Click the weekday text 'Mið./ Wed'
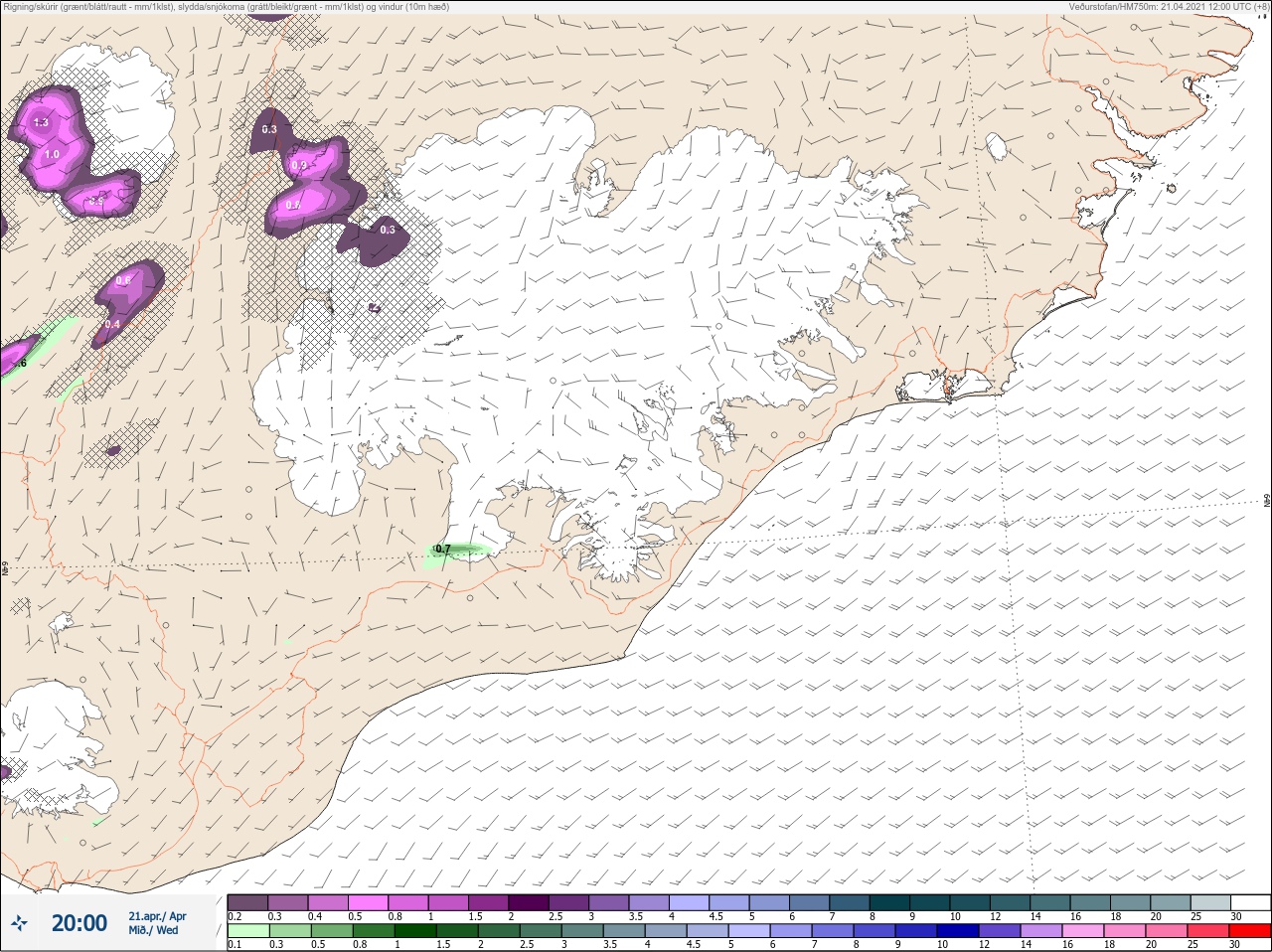The height and width of the screenshot is (952, 1272). [x=153, y=930]
